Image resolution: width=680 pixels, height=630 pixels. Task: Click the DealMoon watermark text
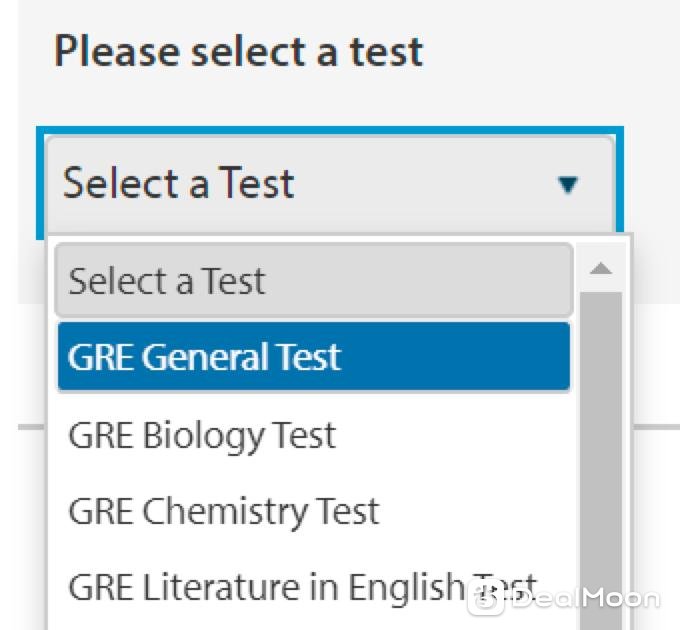coord(585,599)
